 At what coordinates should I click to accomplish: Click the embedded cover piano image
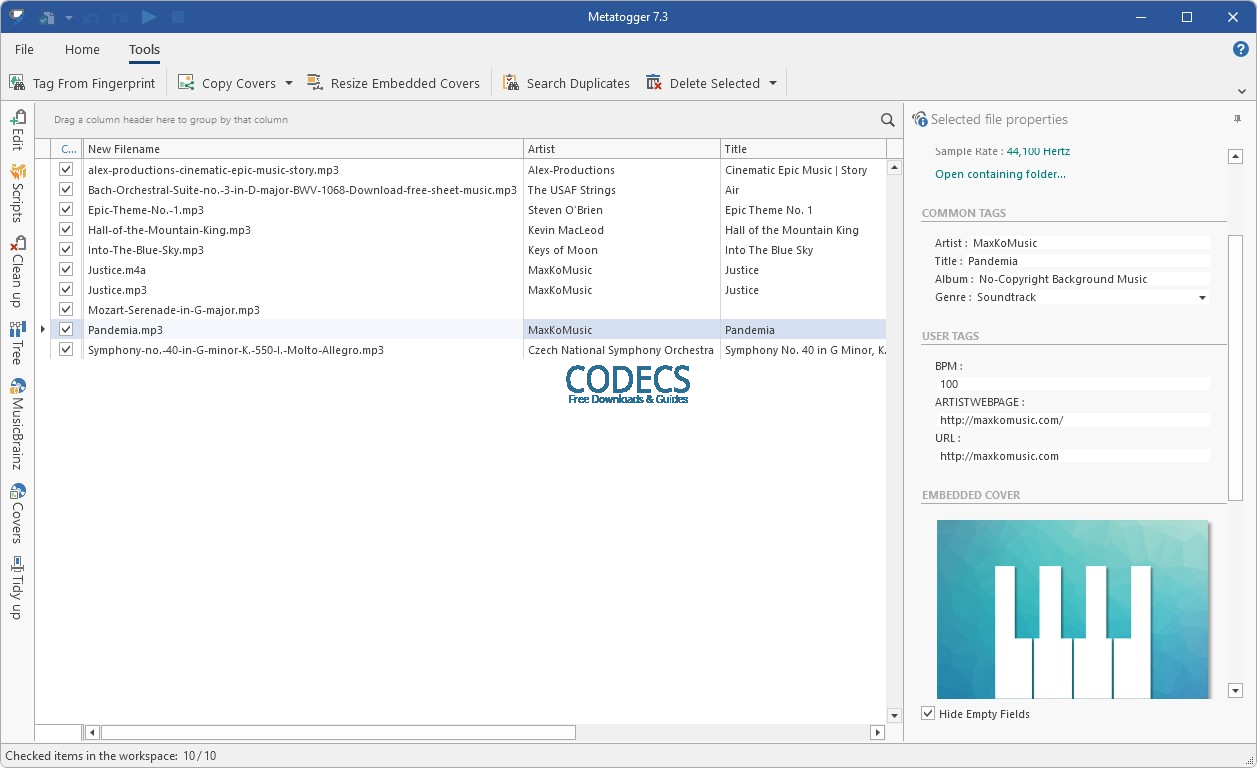(x=1072, y=609)
